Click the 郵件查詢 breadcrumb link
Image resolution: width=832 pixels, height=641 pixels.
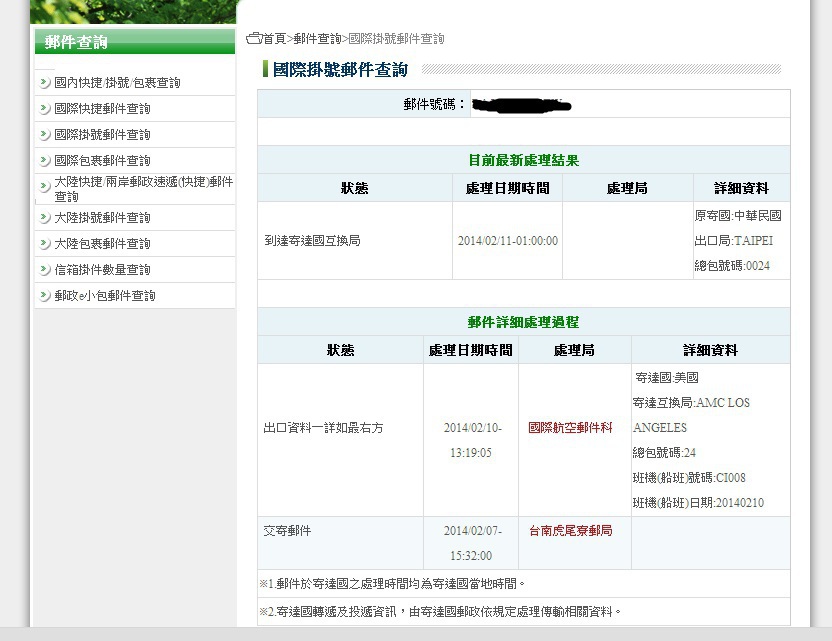click(317, 38)
